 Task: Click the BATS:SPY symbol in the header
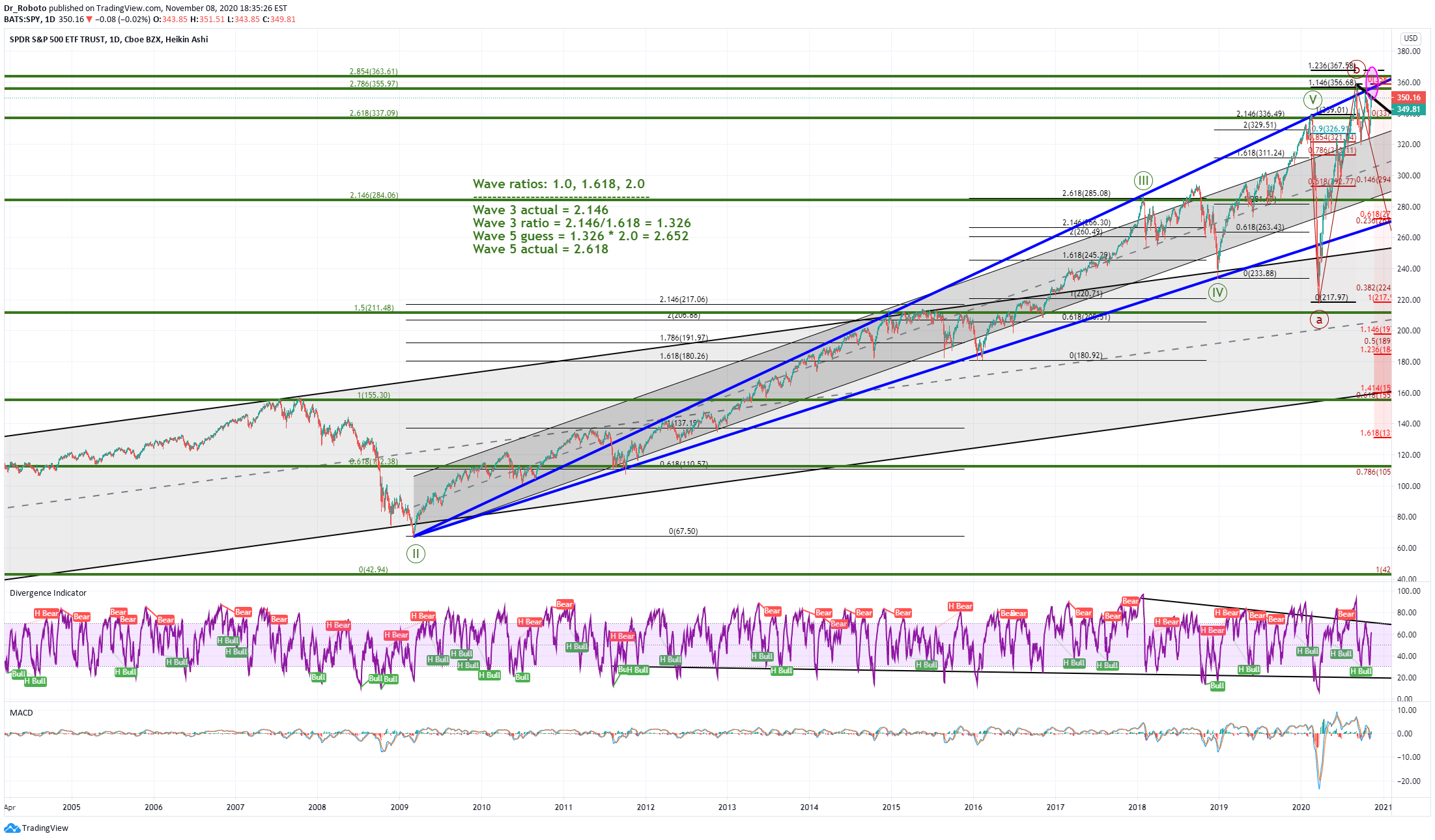pyautogui.click(x=22, y=20)
